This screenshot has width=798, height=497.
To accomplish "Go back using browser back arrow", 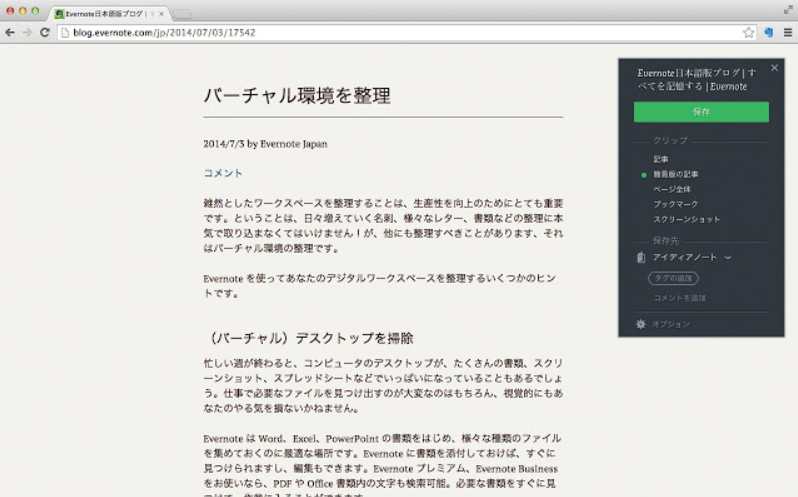I will coord(10,33).
